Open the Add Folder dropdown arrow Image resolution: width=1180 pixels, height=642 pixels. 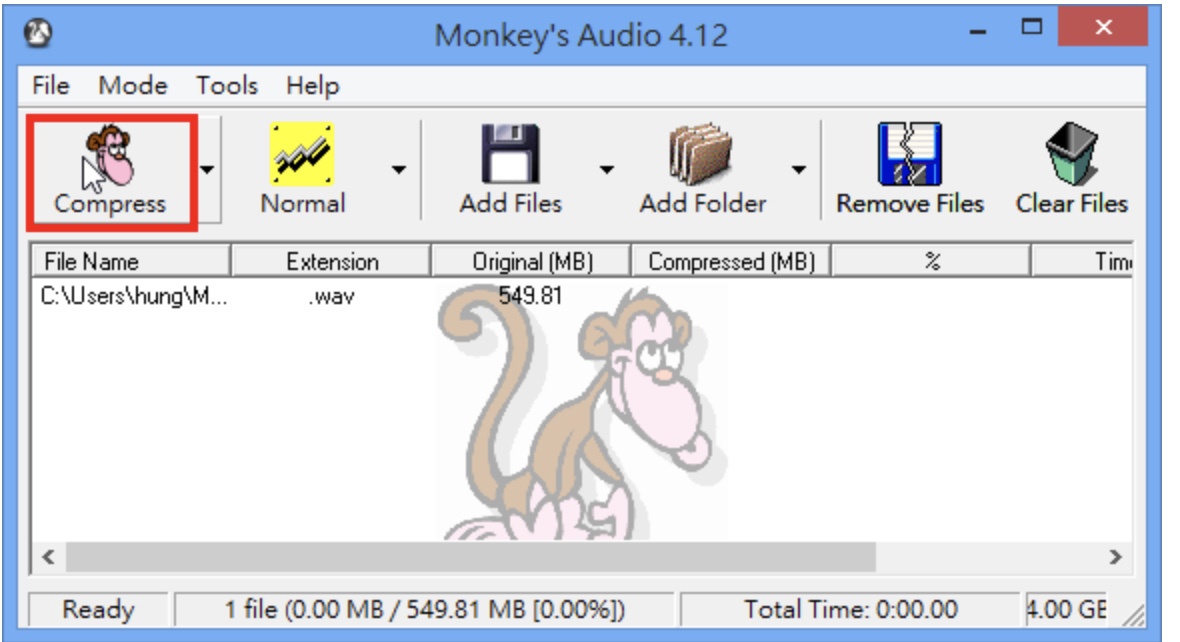pos(798,170)
